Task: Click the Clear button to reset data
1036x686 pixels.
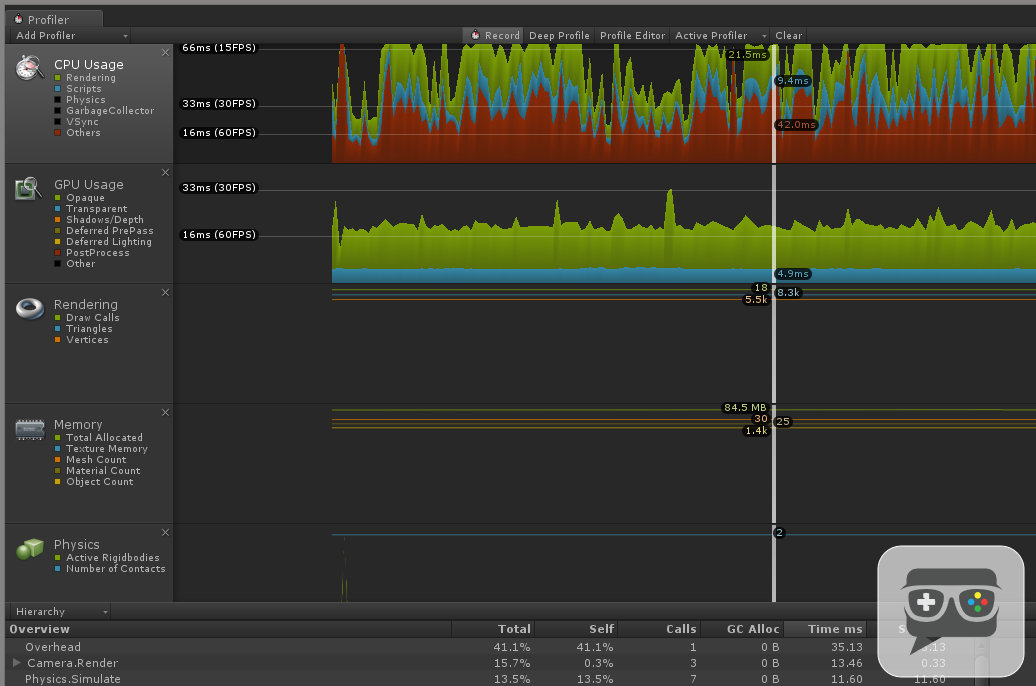Action: pos(788,34)
